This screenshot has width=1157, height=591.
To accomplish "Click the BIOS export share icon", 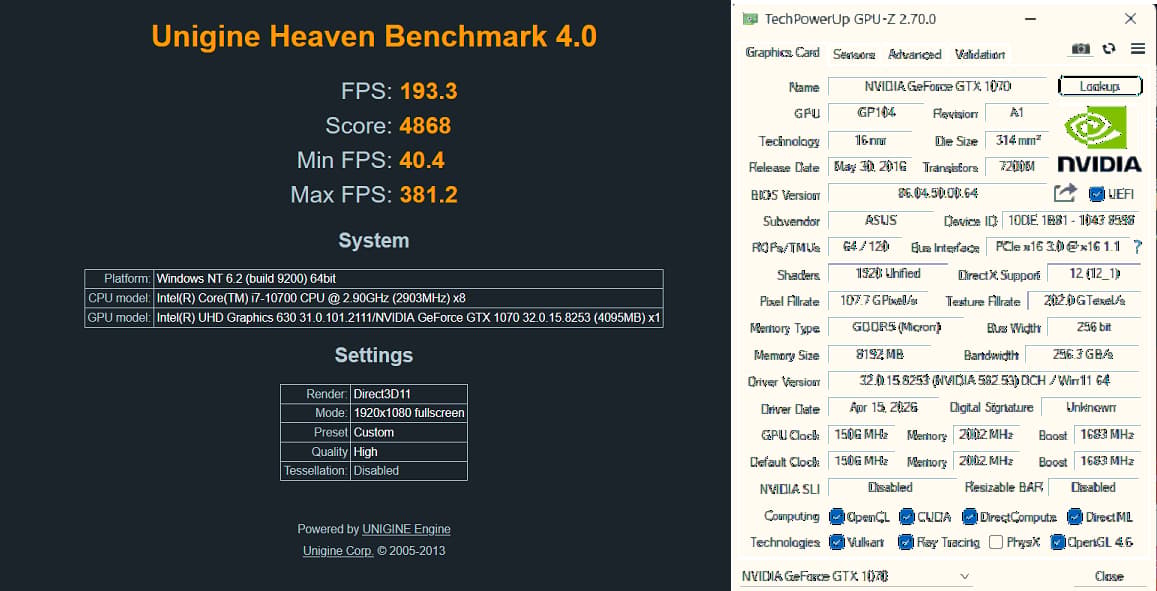I will tap(1065, 193).
